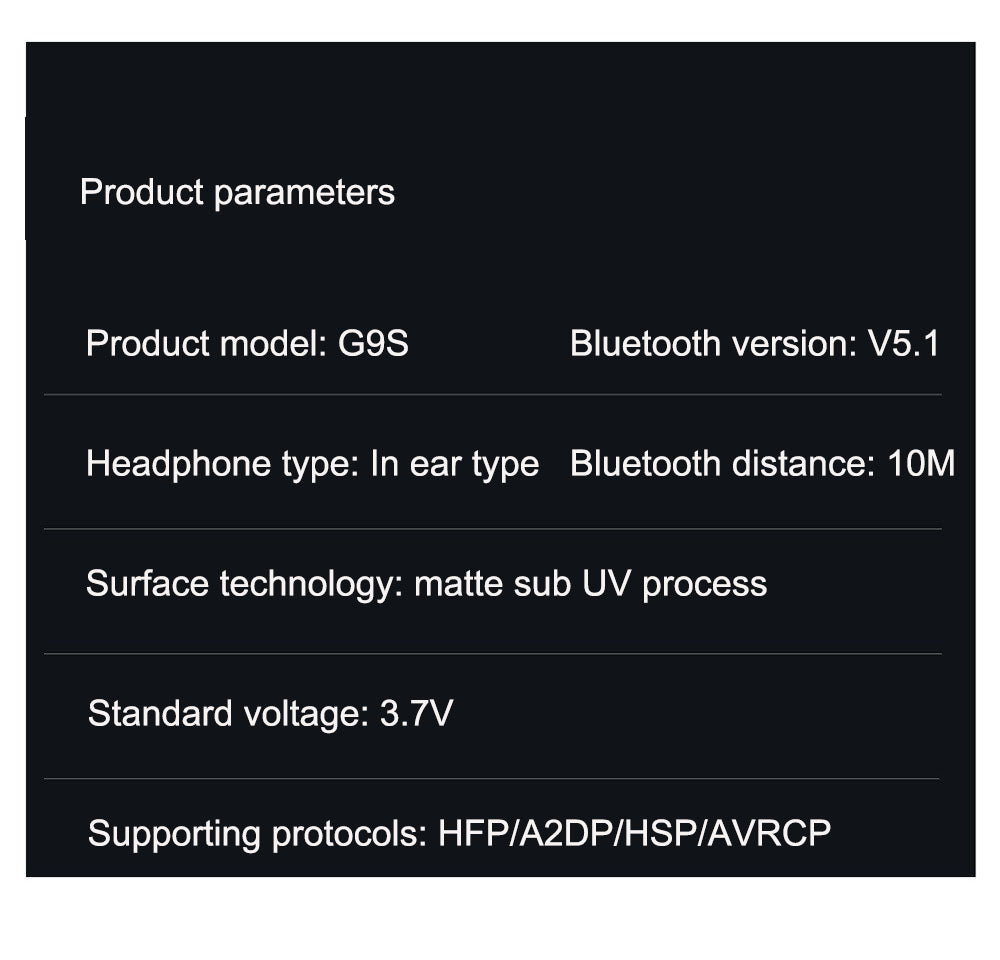Click the word "UV" in Surface technology
Screen dimensions: 1000x960
(x=605, y=584)
